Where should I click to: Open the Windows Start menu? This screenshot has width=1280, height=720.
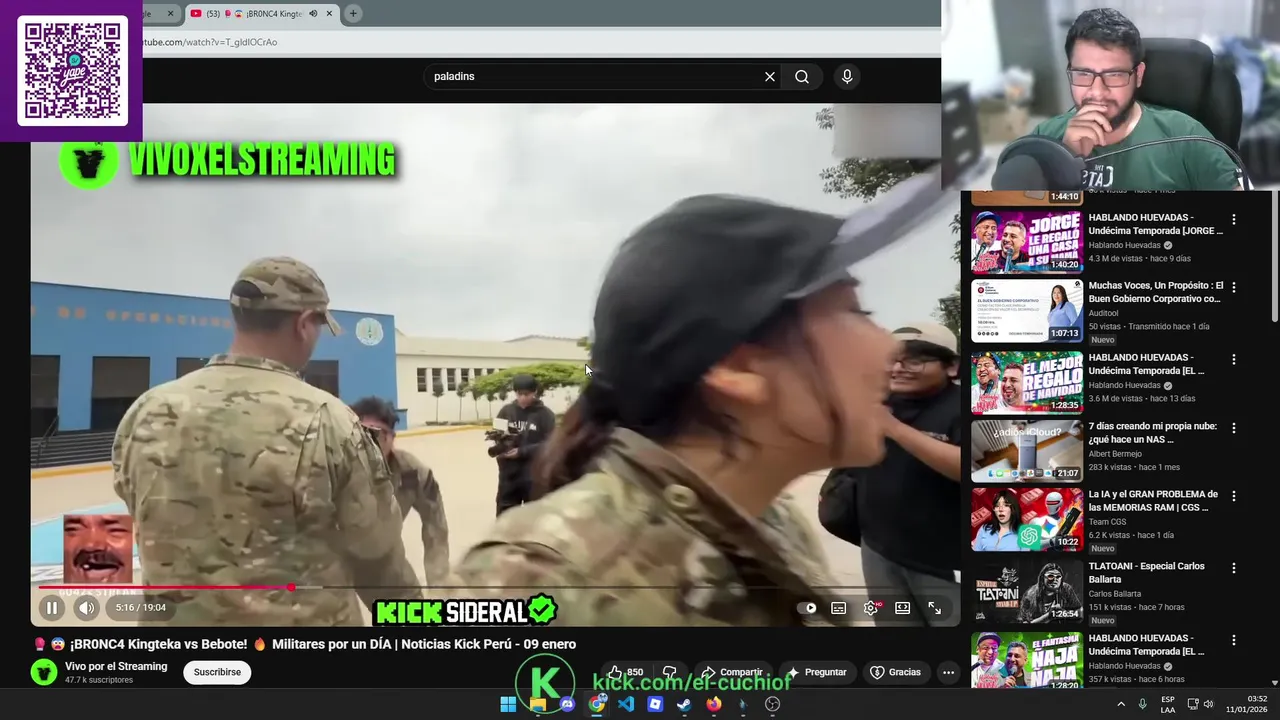[x=508, y=704]
